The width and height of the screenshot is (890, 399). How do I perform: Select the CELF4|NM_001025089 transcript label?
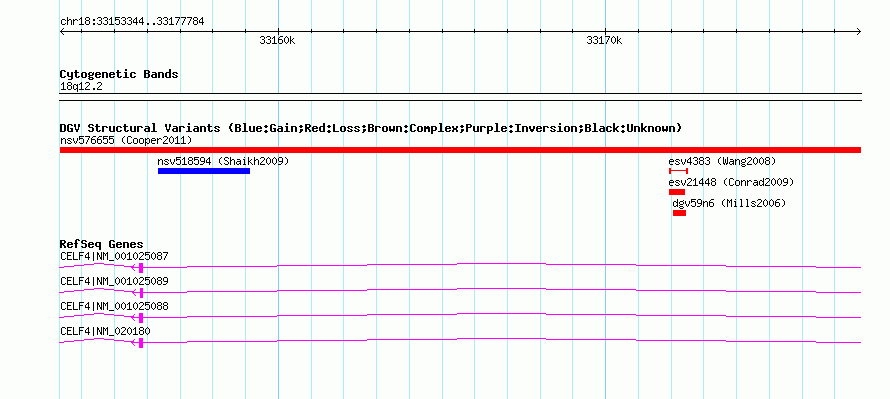(114, 282)
